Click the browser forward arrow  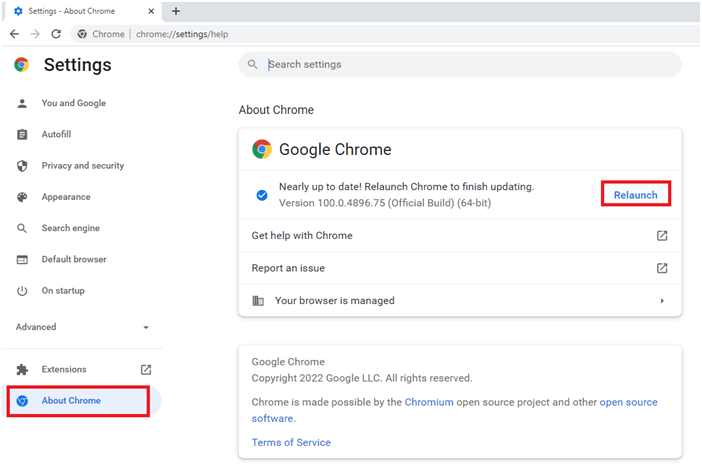(35, 34)
